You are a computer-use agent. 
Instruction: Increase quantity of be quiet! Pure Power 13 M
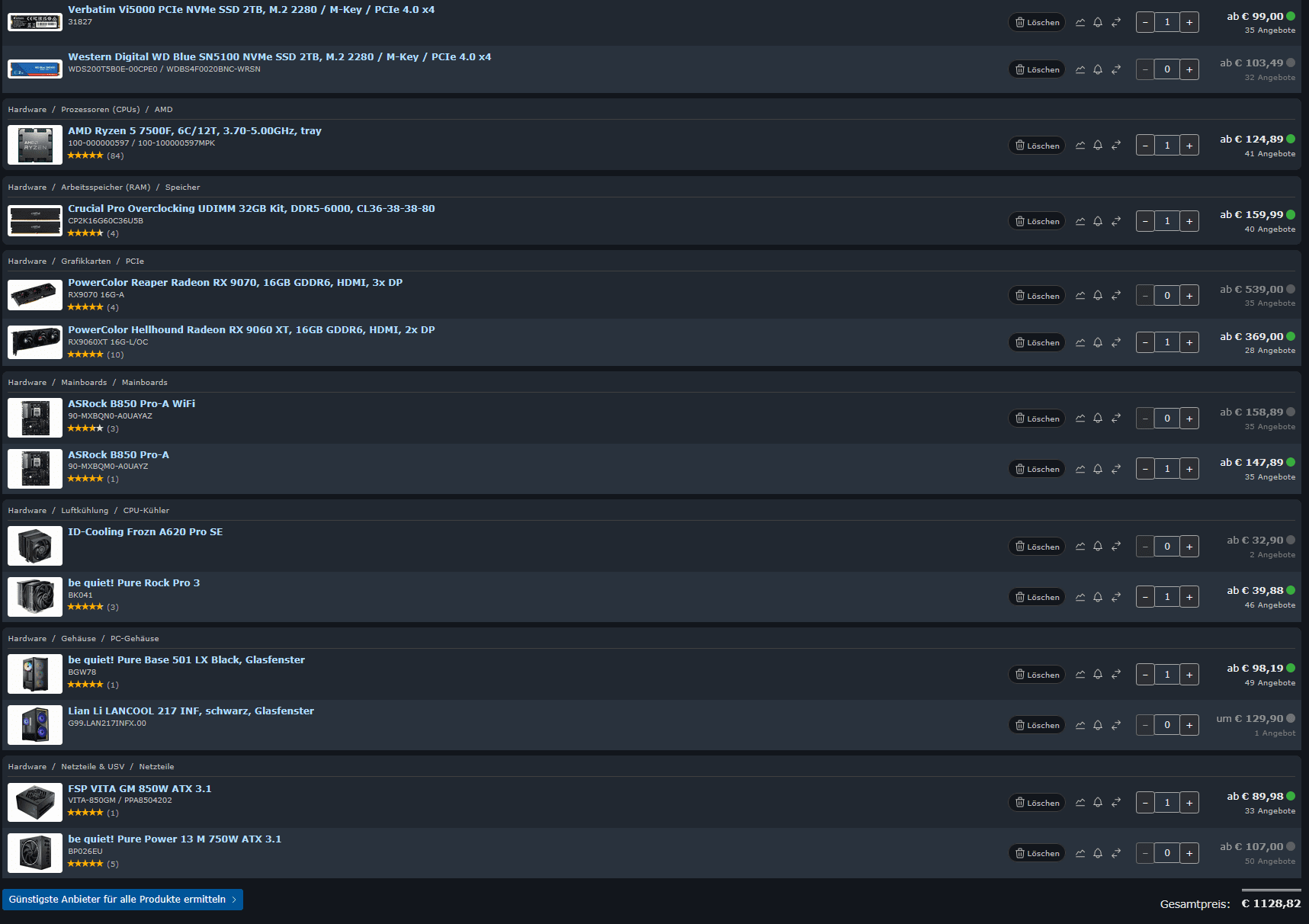click(1189, 853)
